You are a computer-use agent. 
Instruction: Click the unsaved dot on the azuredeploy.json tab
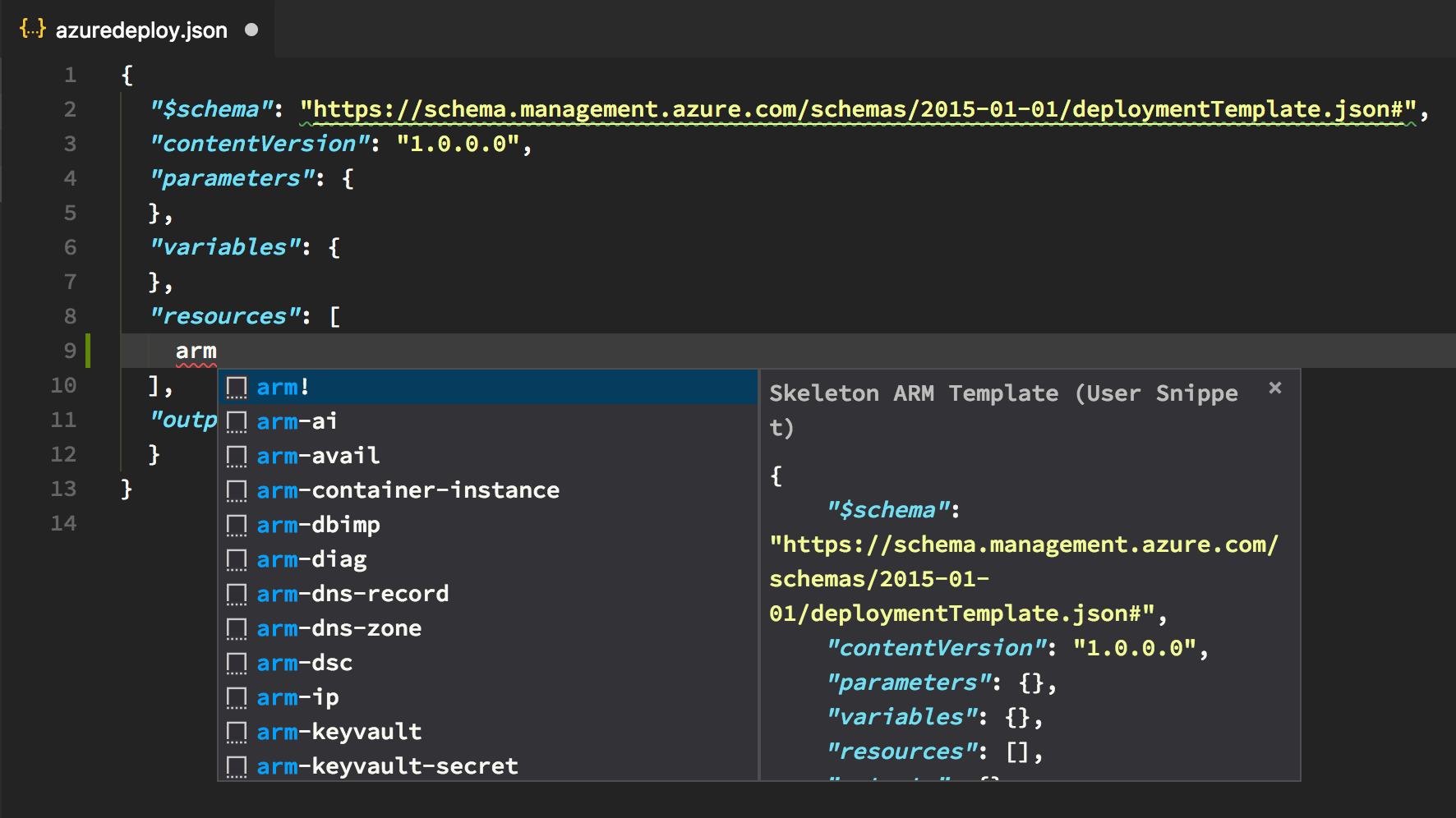click(251, 30)
